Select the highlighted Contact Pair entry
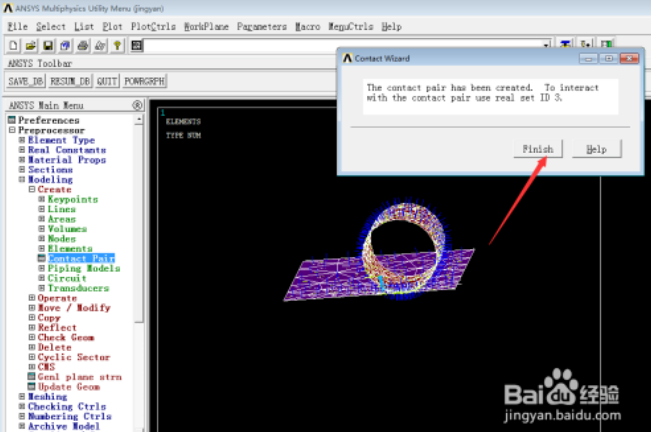Image resolution: width=651 pixels, height=432 pixels. click(81, 258)
